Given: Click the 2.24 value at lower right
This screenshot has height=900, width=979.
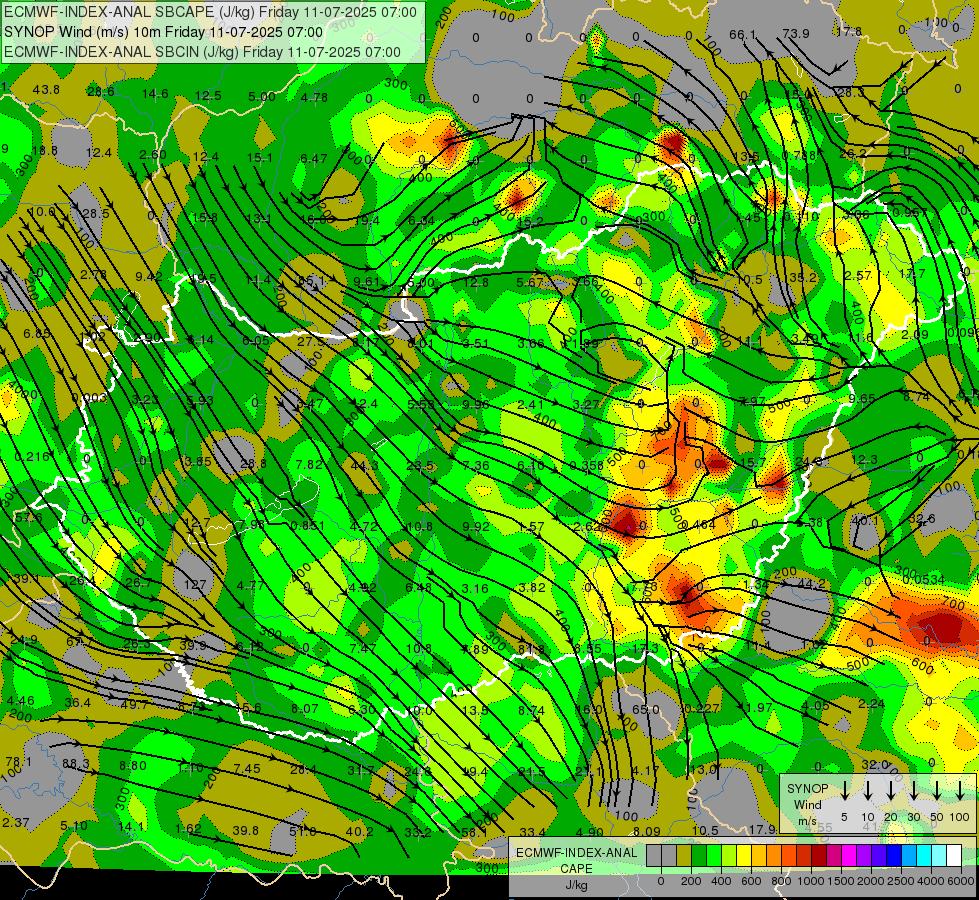Looking at the screenshot, I should [872, 703].
